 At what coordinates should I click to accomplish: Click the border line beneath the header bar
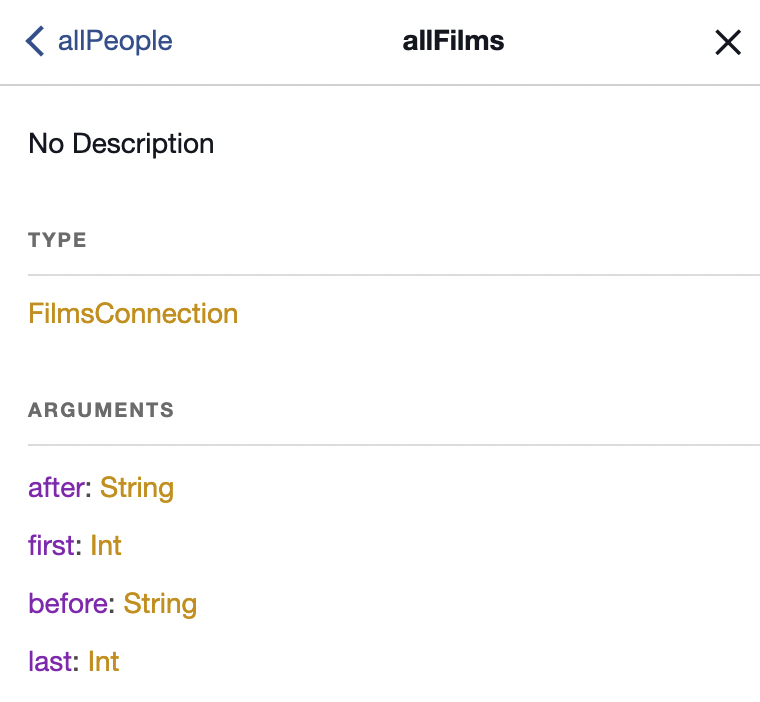coord(380,85)
